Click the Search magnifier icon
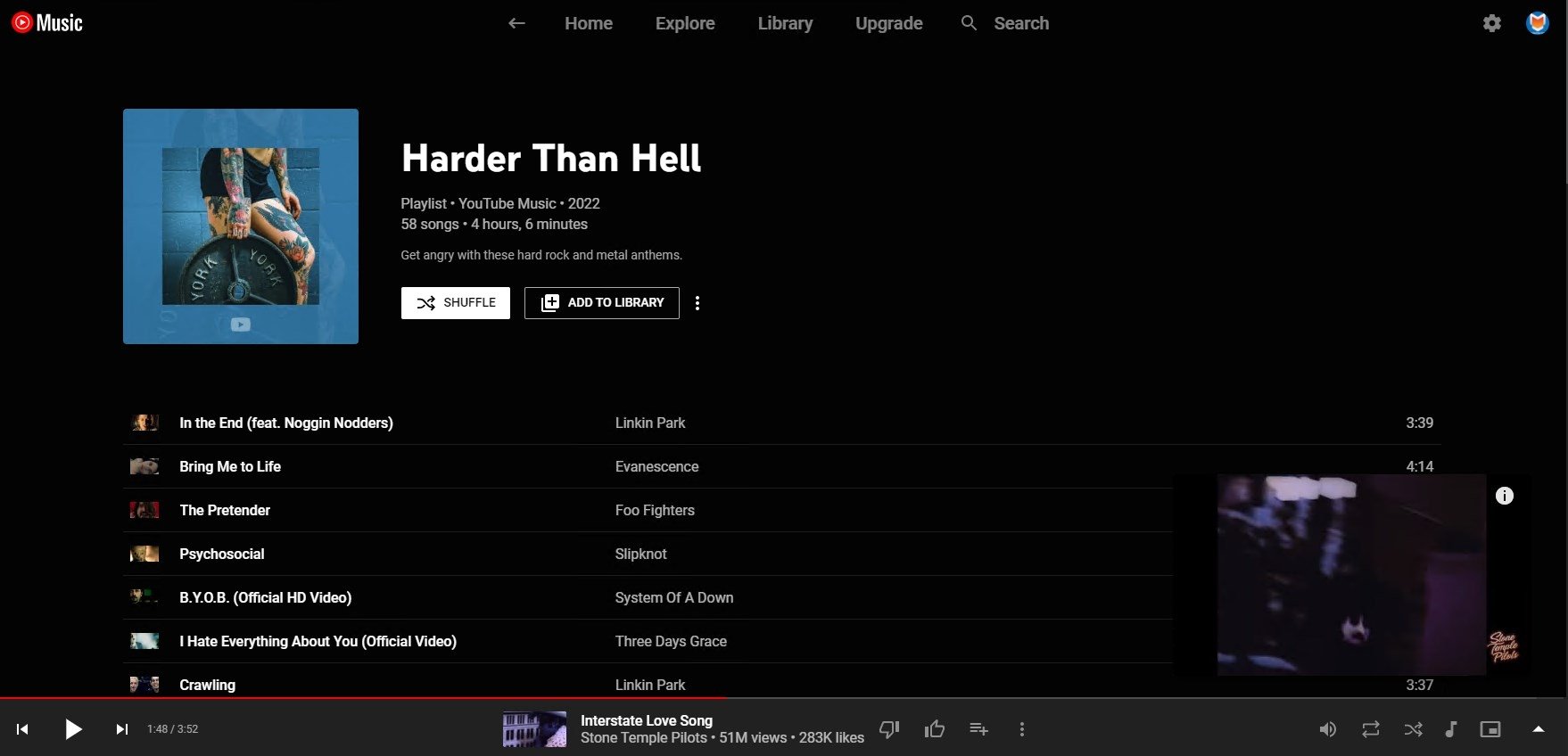The width and height of the screenshot is (1568, 756). (x=969, y=23)
